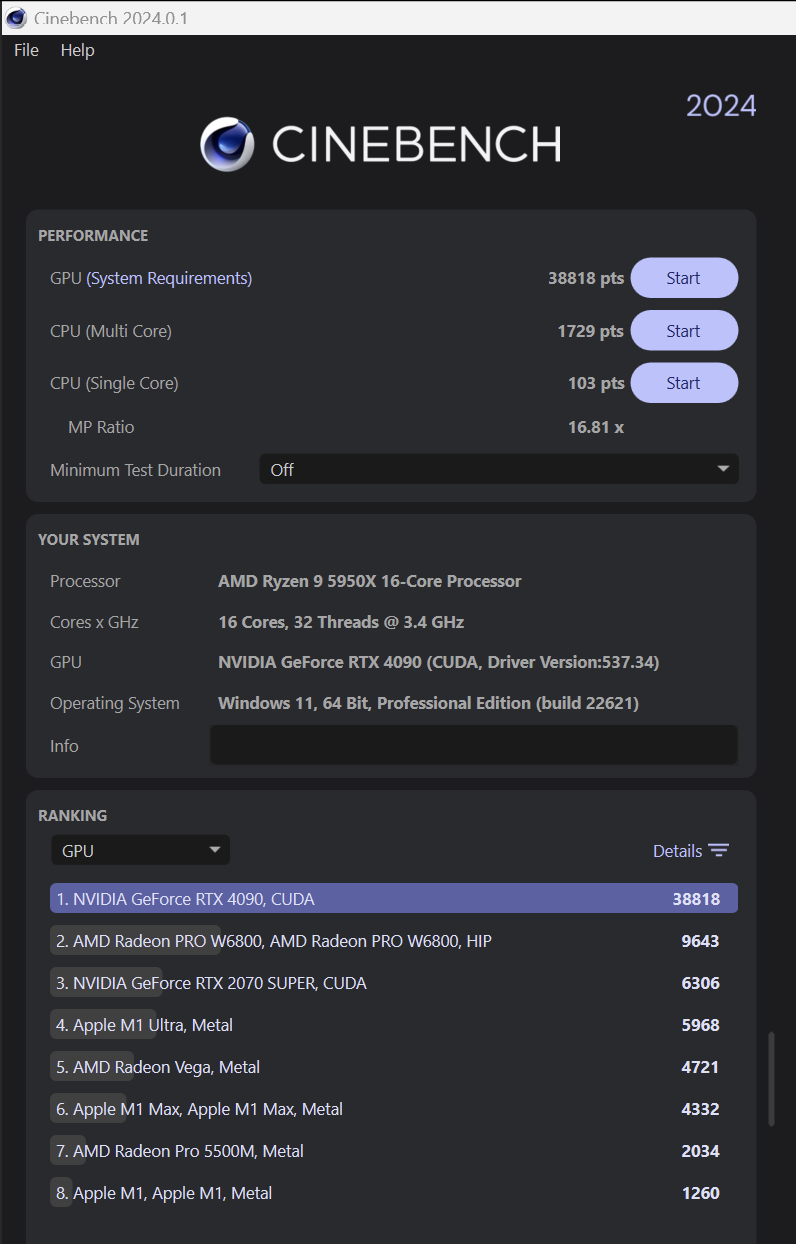Image resolution: width=796 pixels, height=1244 pixels.
Task: Select the AMD Radeon Vega ranking row
Action: (393, 1067)
